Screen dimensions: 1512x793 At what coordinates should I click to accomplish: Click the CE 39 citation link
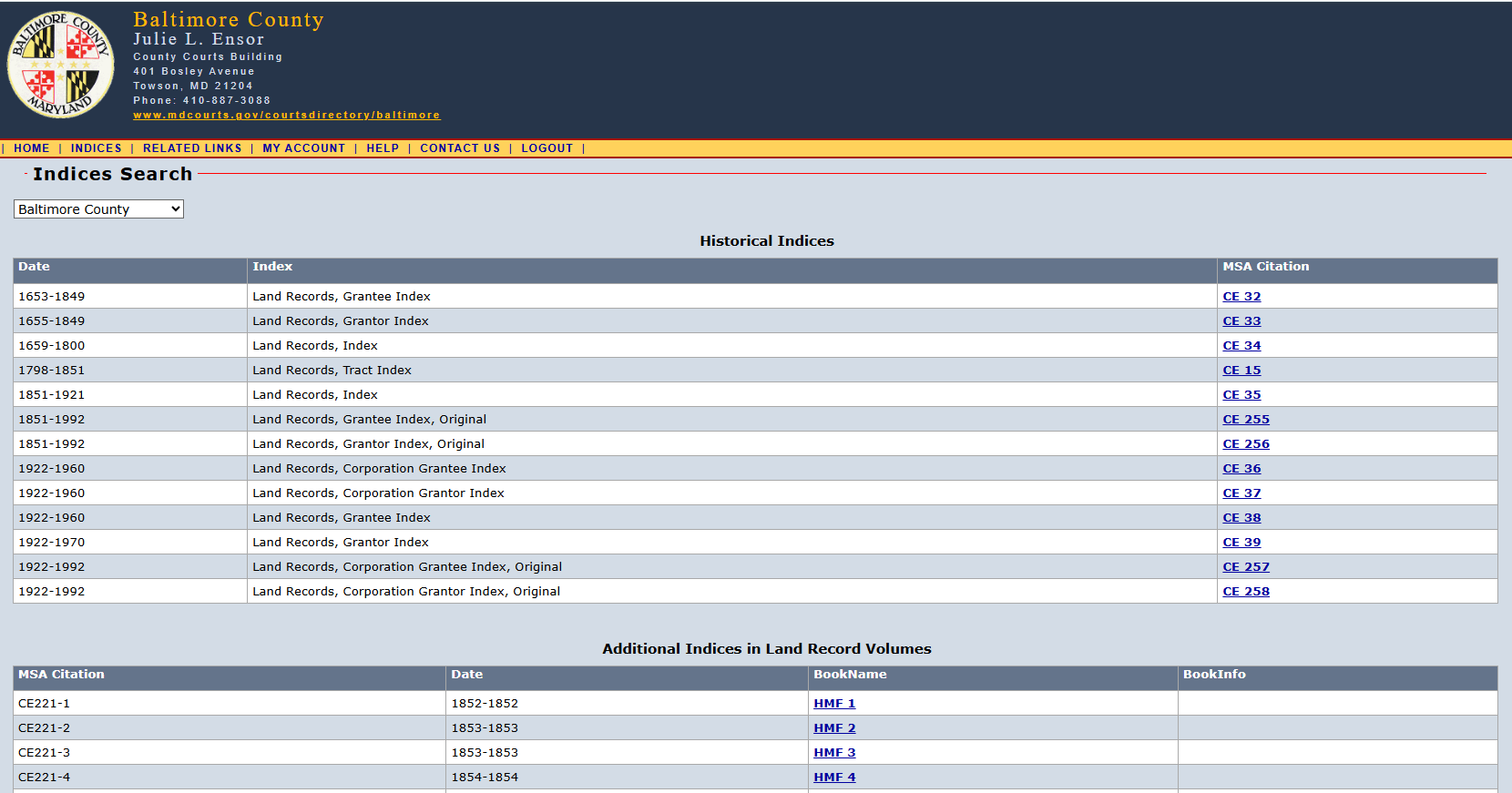[x=1241, y=543]
